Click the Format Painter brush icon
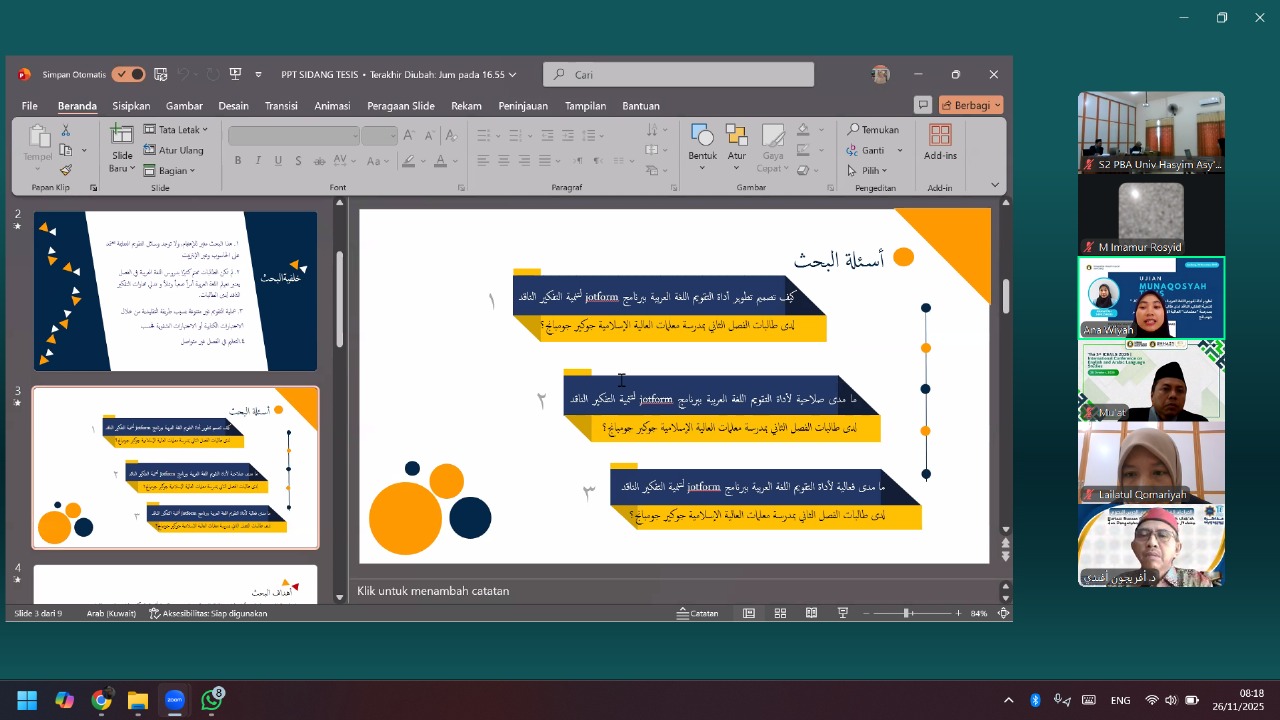 pyautogui.click(x=66, y=171)
